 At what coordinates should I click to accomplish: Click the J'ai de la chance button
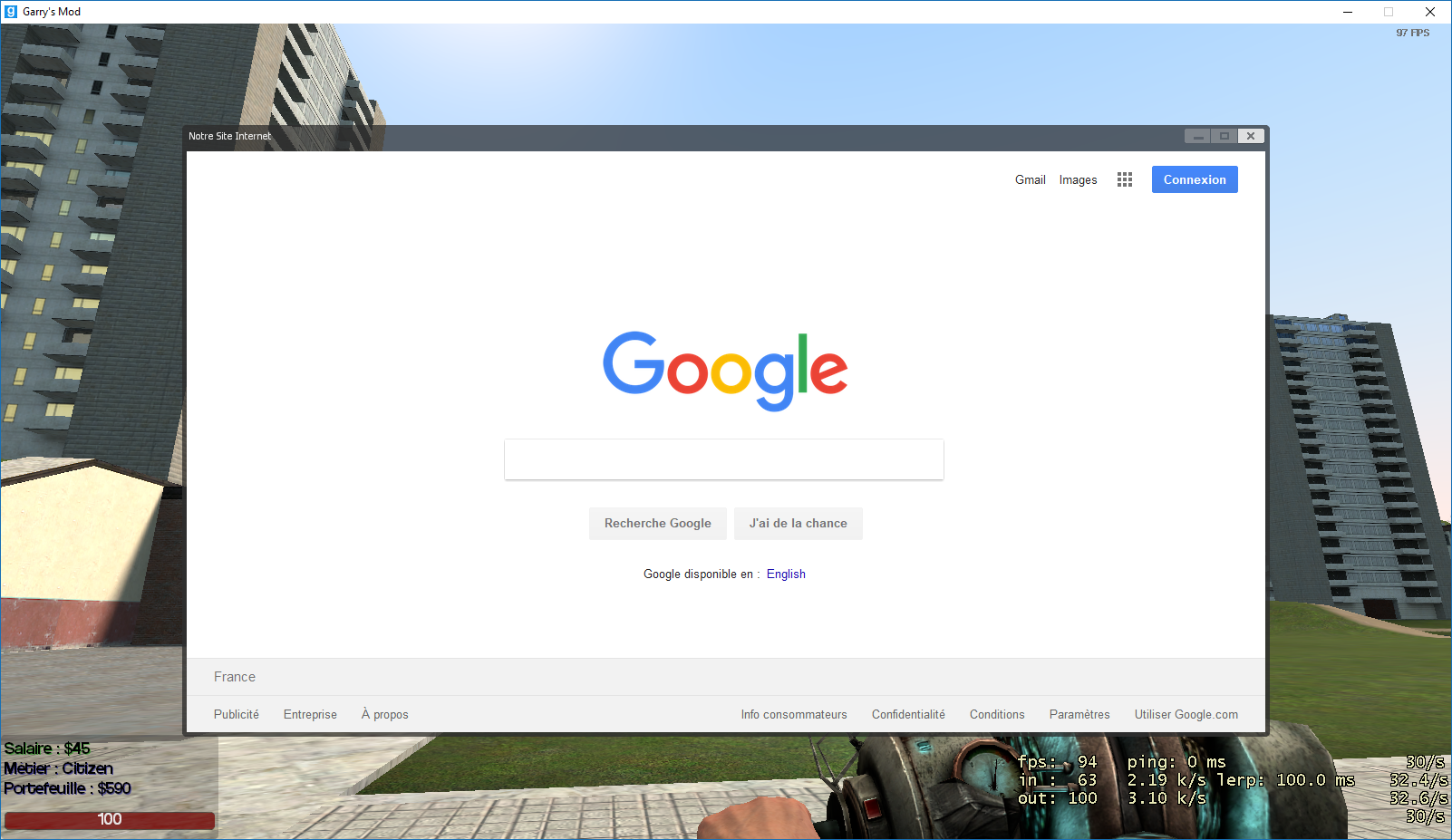tap(799, 523)
